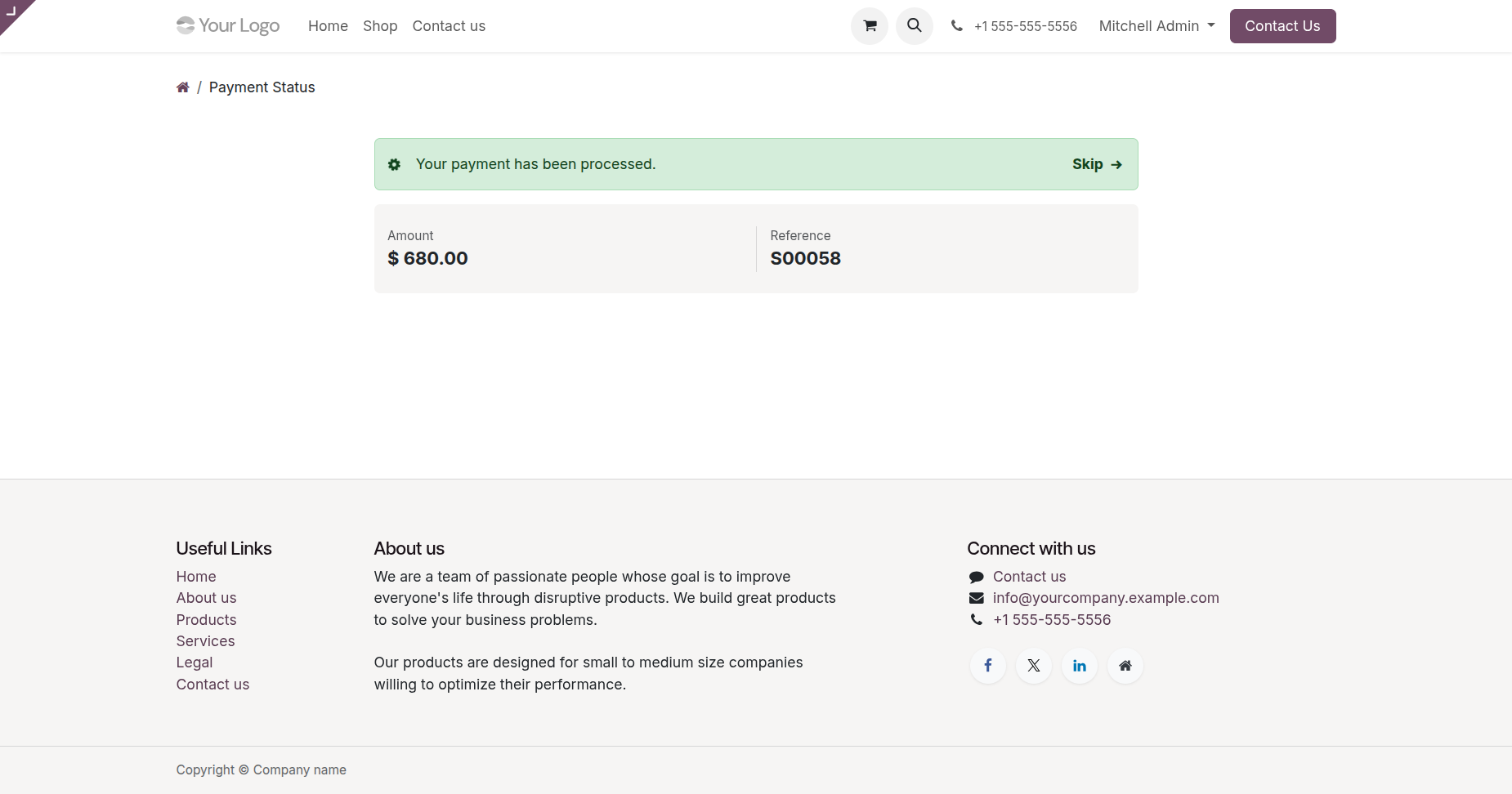This screenshot has width=1512, height=794.
Task: Open the X (Twitter) social icon
Action: (x=1034, y=666)
